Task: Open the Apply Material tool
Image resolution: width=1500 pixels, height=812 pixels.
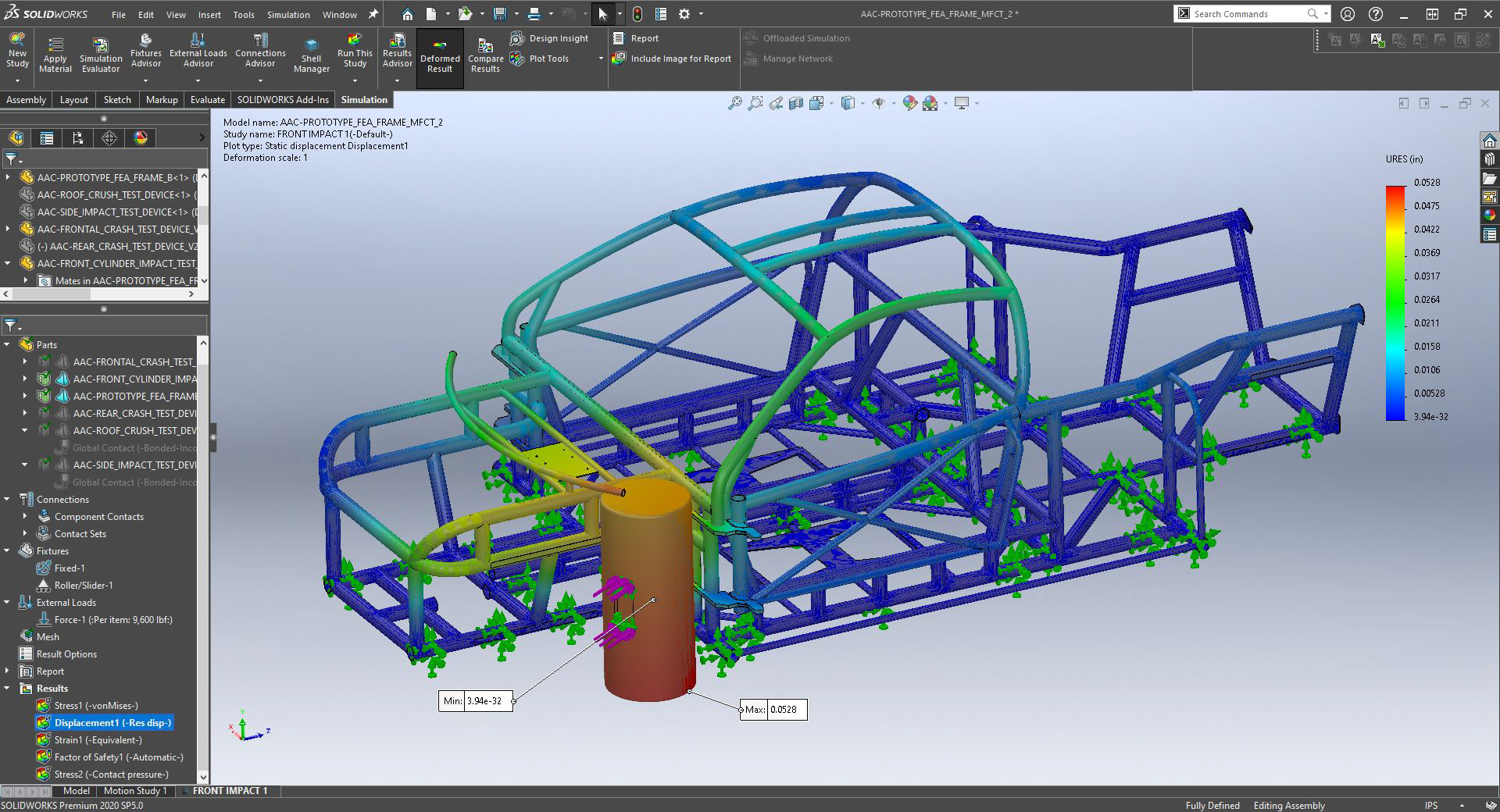Action: click(x=55, y=55)
